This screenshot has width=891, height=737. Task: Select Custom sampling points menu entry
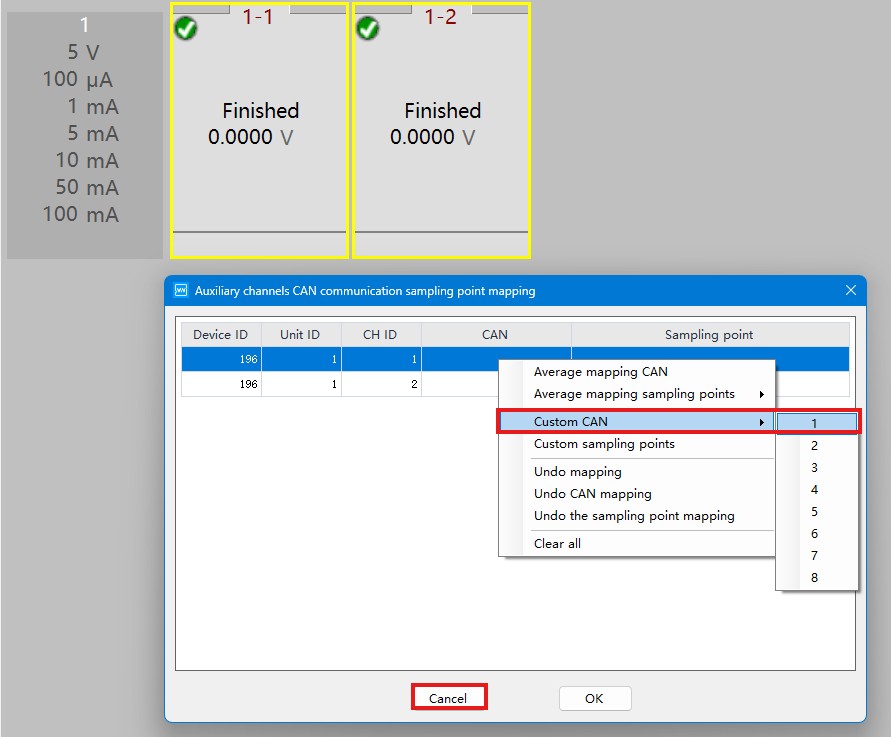coord(604,444)
